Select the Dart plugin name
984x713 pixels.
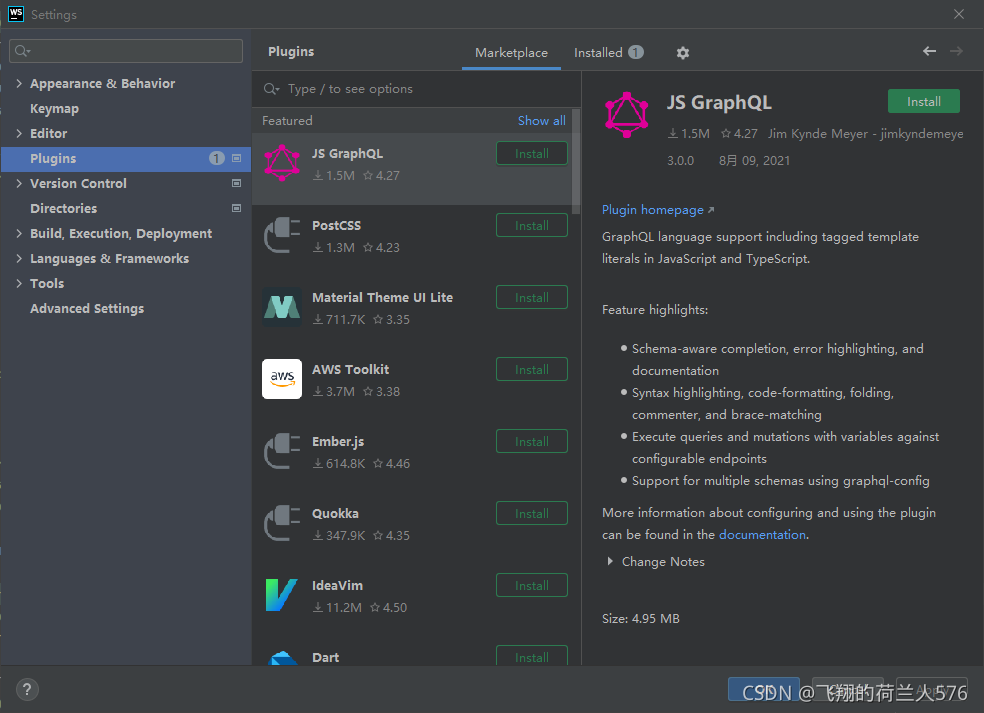click(x=325, y=657)
